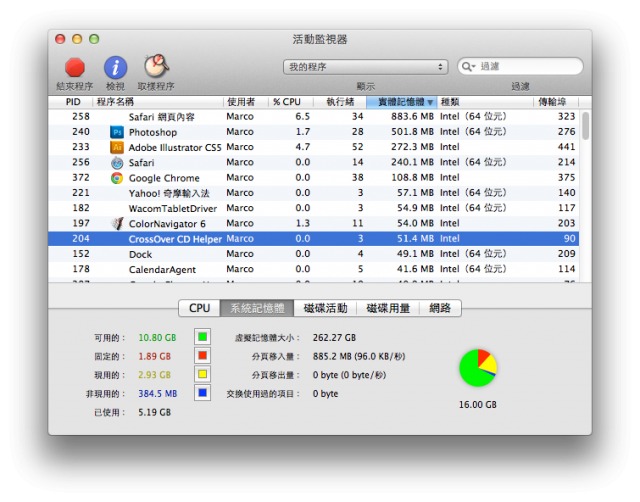This screenshot has height=502, width=640.
Task: Select the Adobe Illustrator Ai icon
Action: [x=117, y=147]
